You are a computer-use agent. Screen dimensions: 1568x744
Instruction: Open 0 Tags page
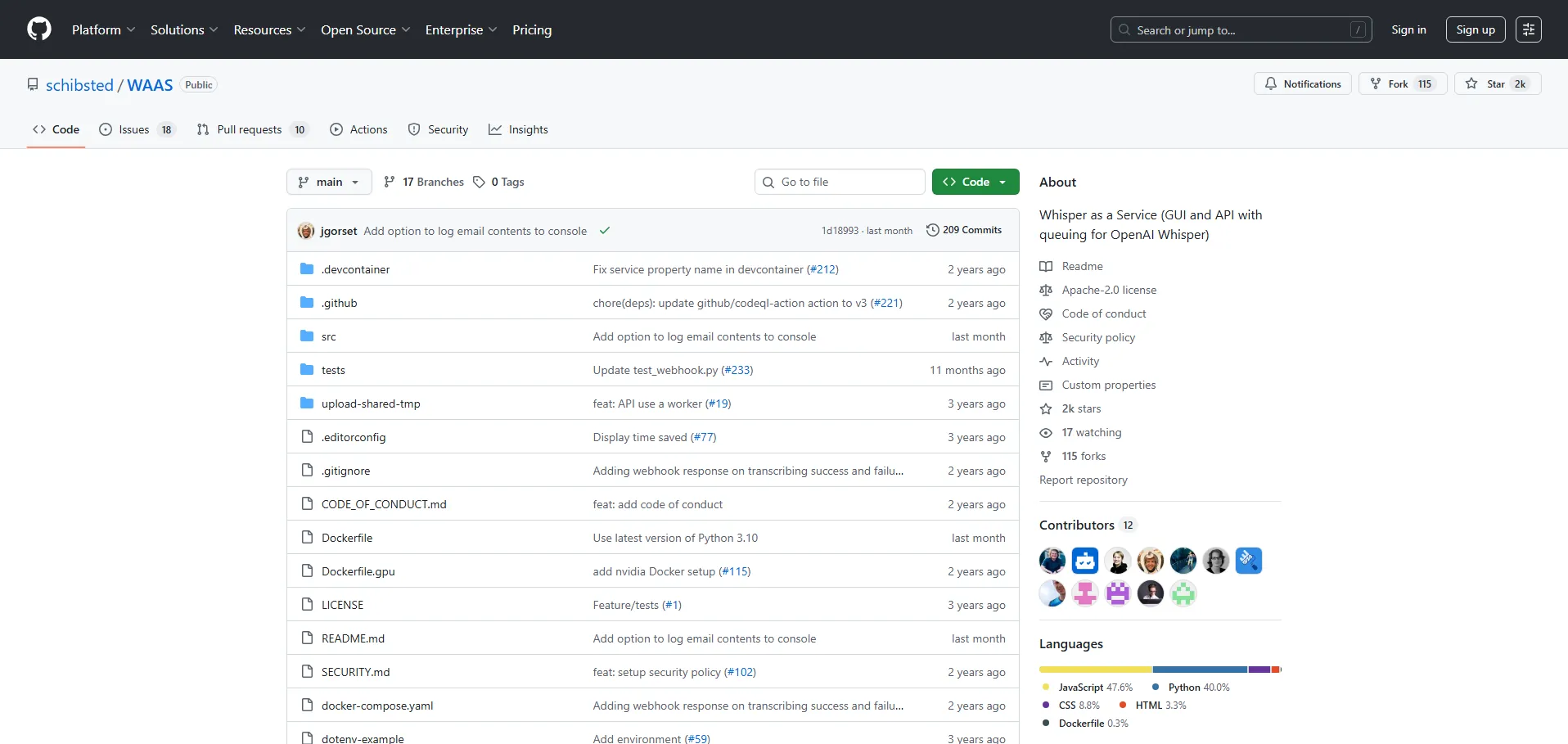pyautogui.click(x=499, y=182)
